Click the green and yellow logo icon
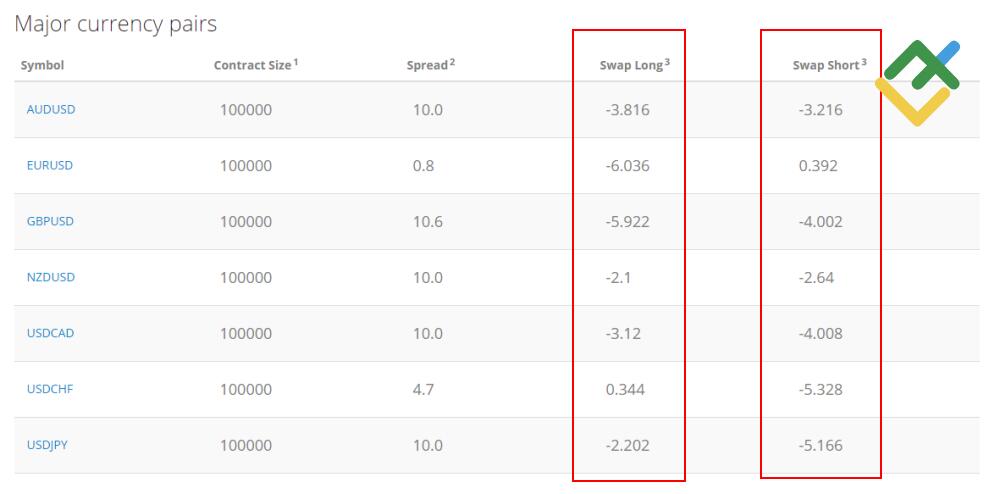The height and width of the screenshot is (494, 1000). pos(918,83)
